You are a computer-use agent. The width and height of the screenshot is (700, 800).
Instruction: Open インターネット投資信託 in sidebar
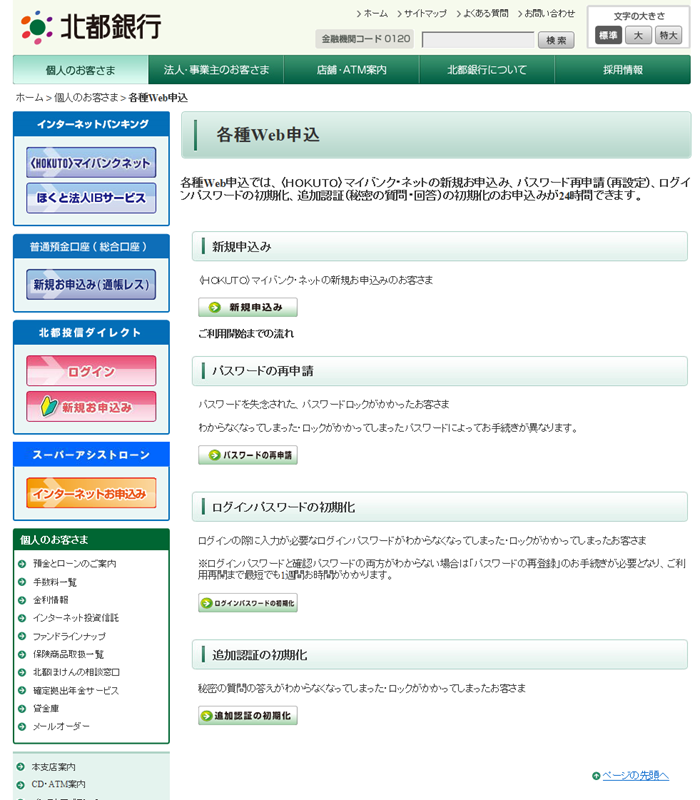point(76,618)
